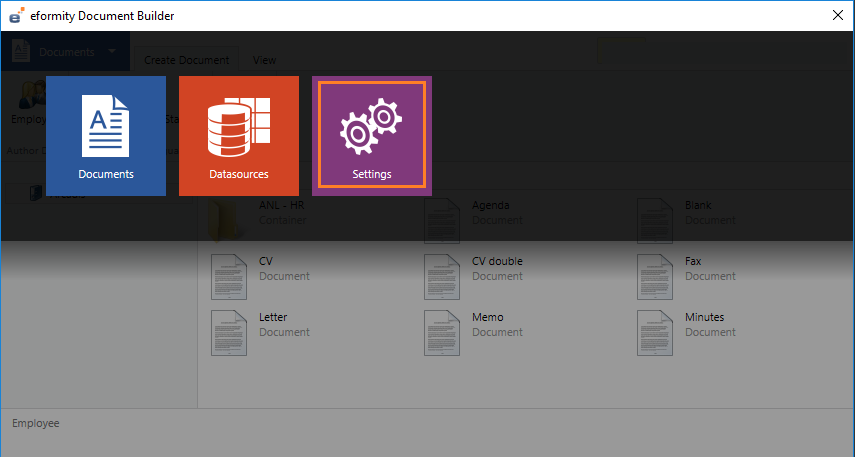855x457 pixels.
Task: Click the Employee ribbon icon
Action: (x=32, y=94)
